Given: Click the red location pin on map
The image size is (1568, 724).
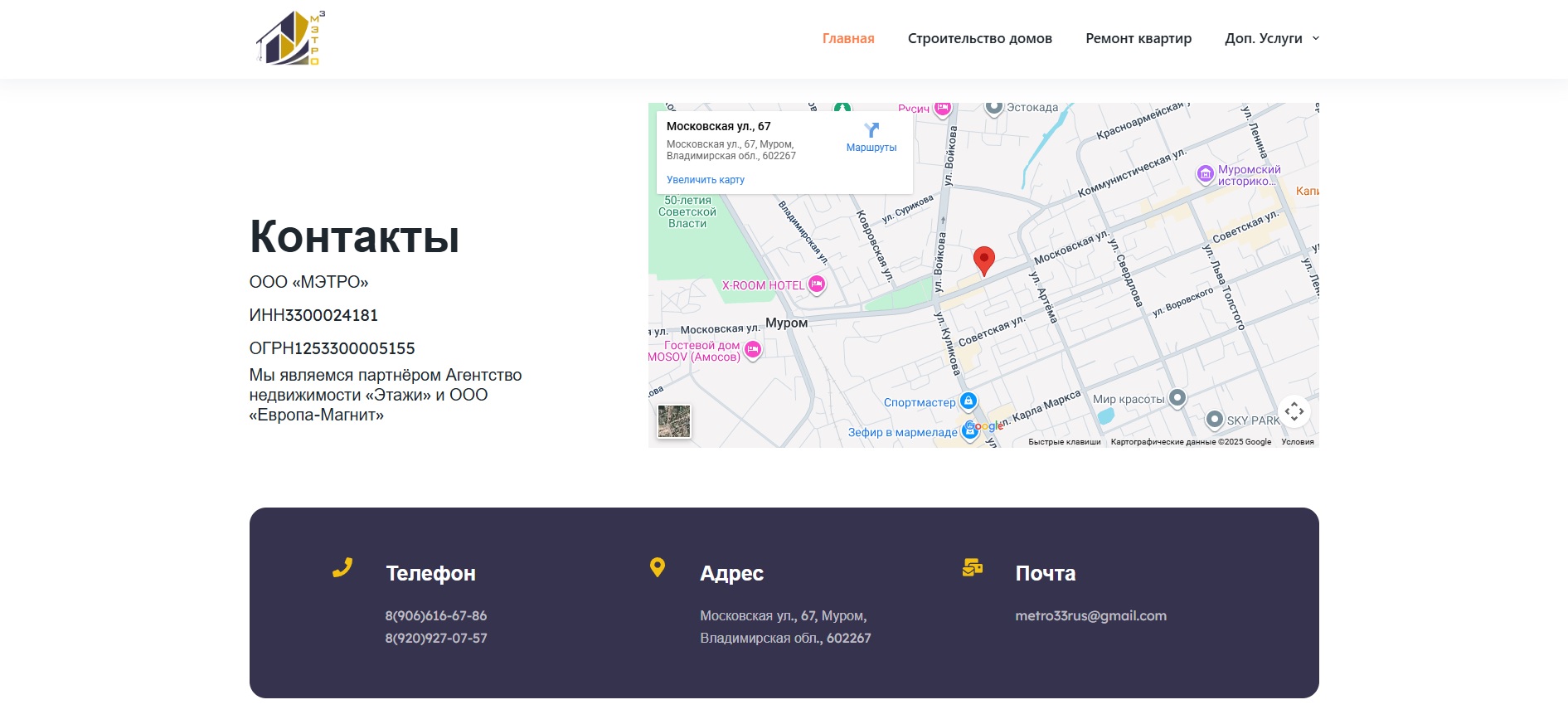Looking at the screenshot, I should coord(983,260).
